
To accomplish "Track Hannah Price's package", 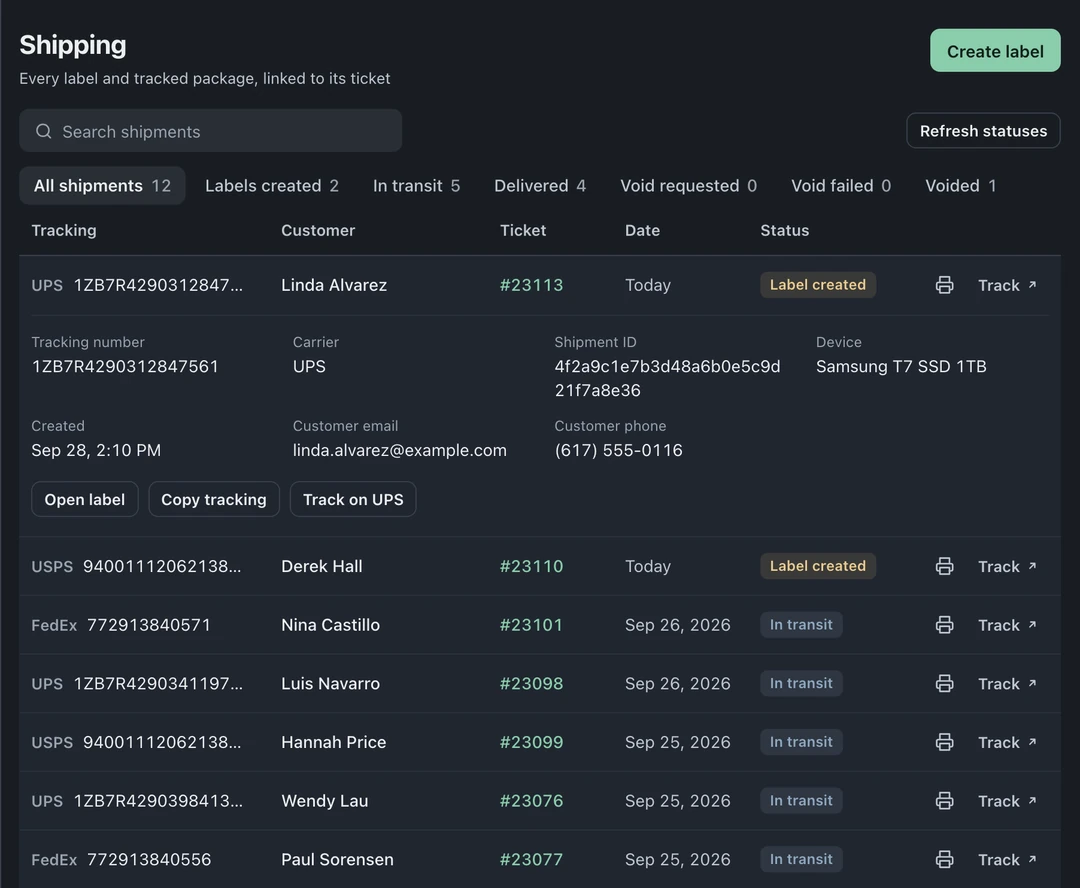I will click(1007, 742).
